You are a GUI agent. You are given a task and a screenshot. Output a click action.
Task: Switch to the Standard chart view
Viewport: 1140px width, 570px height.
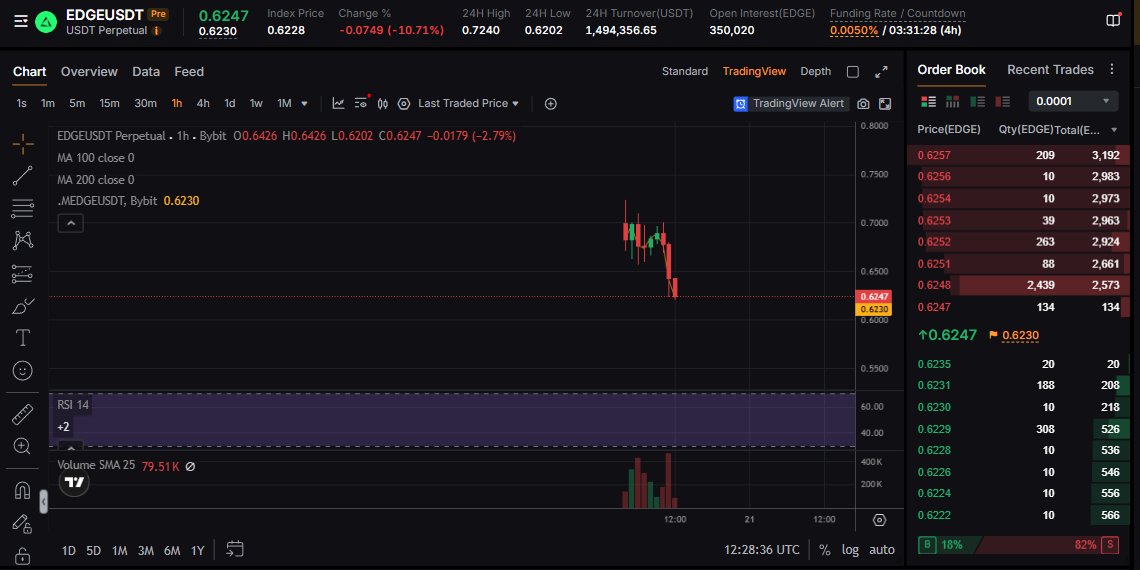point(685,71)
